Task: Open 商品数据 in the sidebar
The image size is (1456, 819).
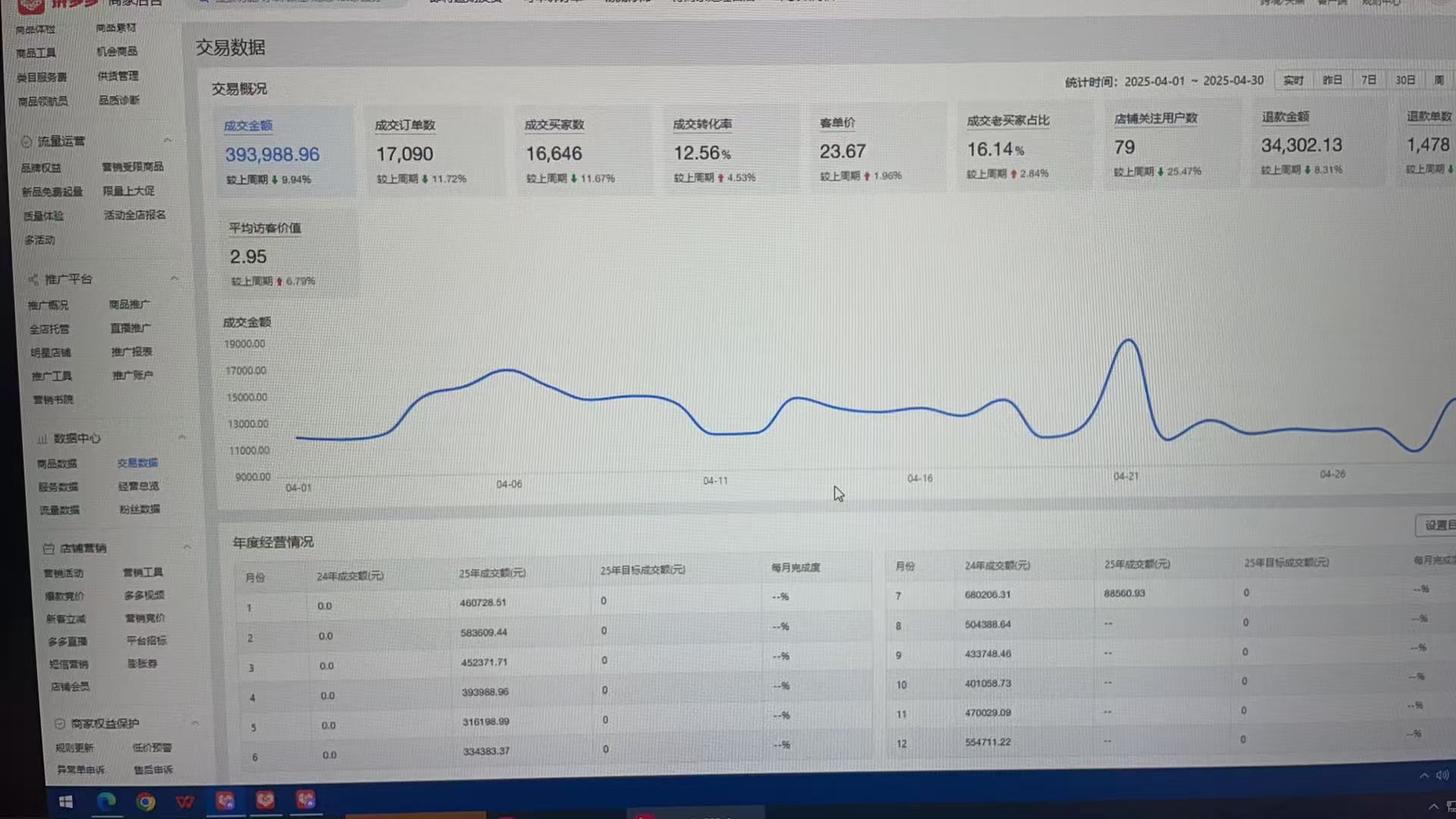Action: pos(57,463)
